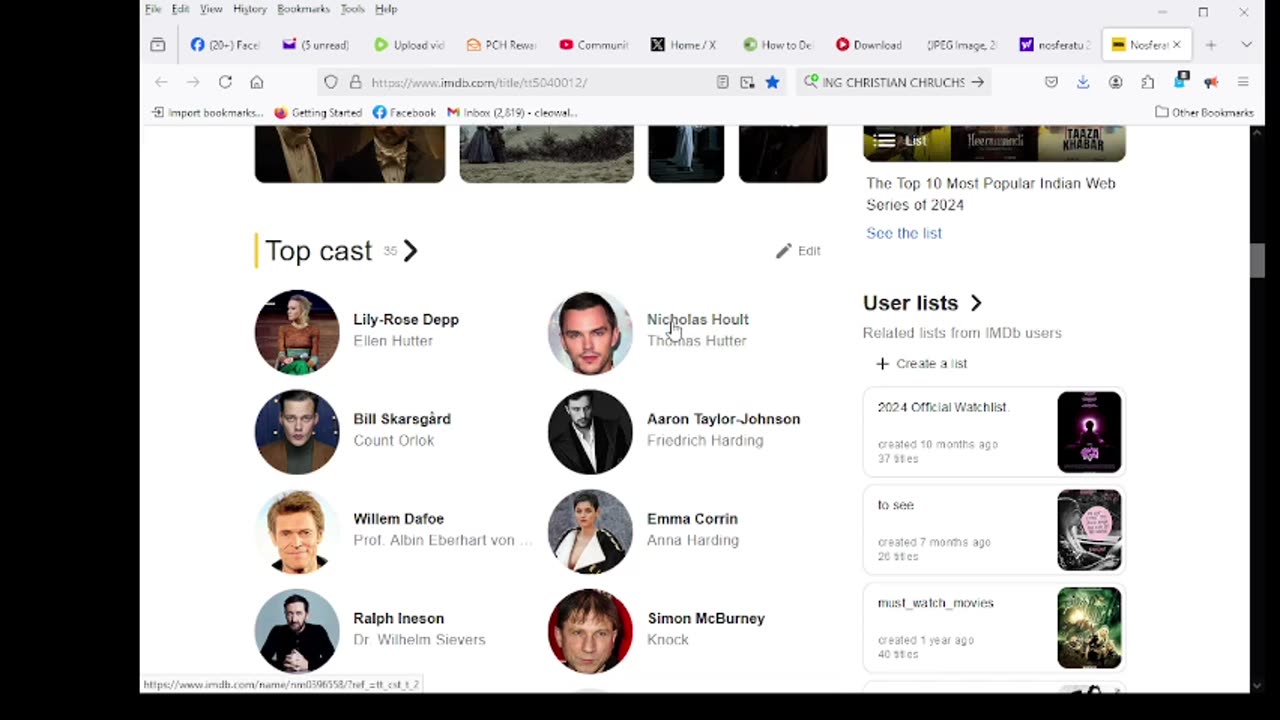1280x720 pixels.
Task: Click the search box with CHRISTIAN CHRUCHS
Action: (x=893, y=82)
